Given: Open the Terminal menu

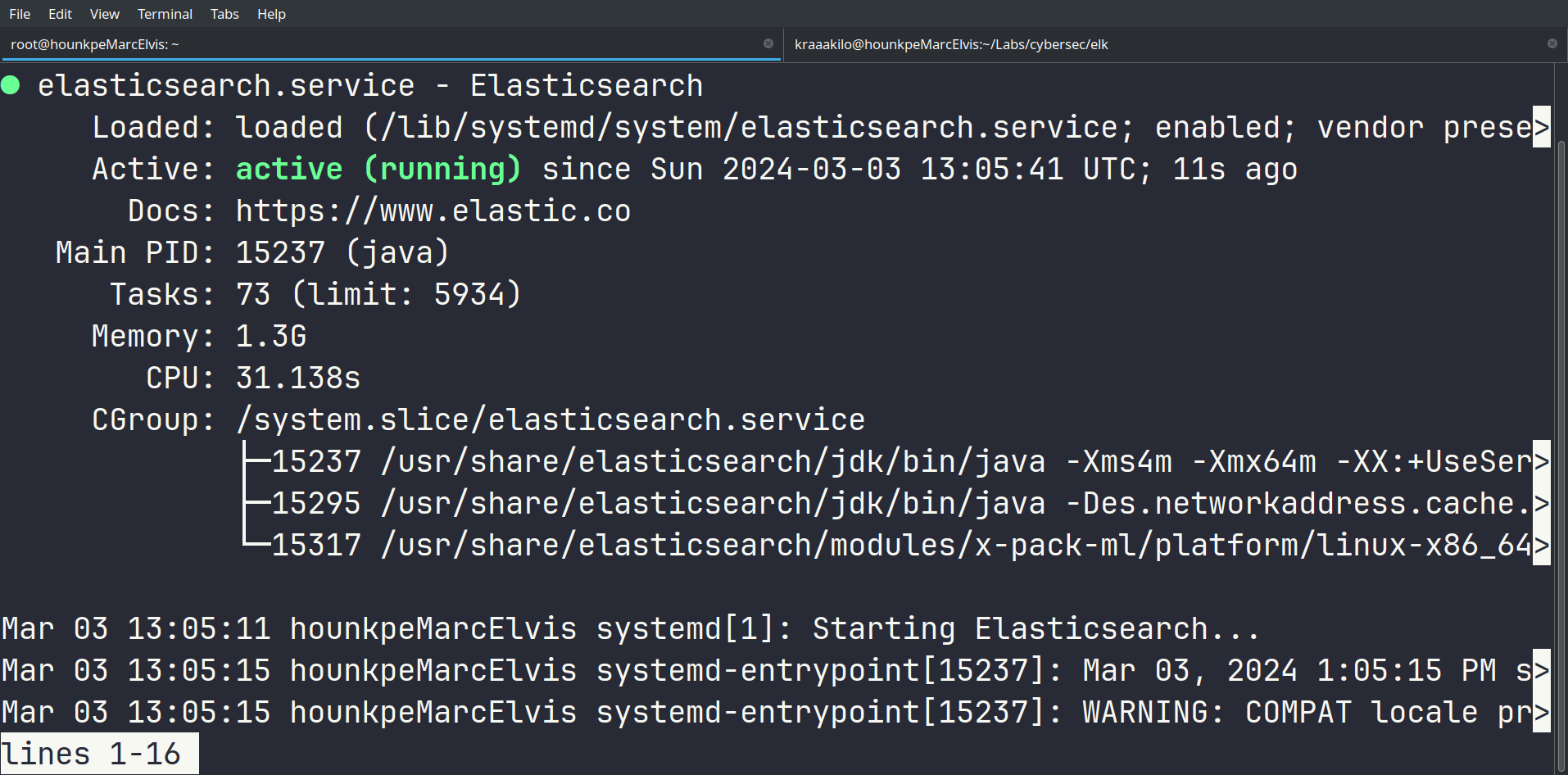Looking at the screenshot, I should coord(165,14).
